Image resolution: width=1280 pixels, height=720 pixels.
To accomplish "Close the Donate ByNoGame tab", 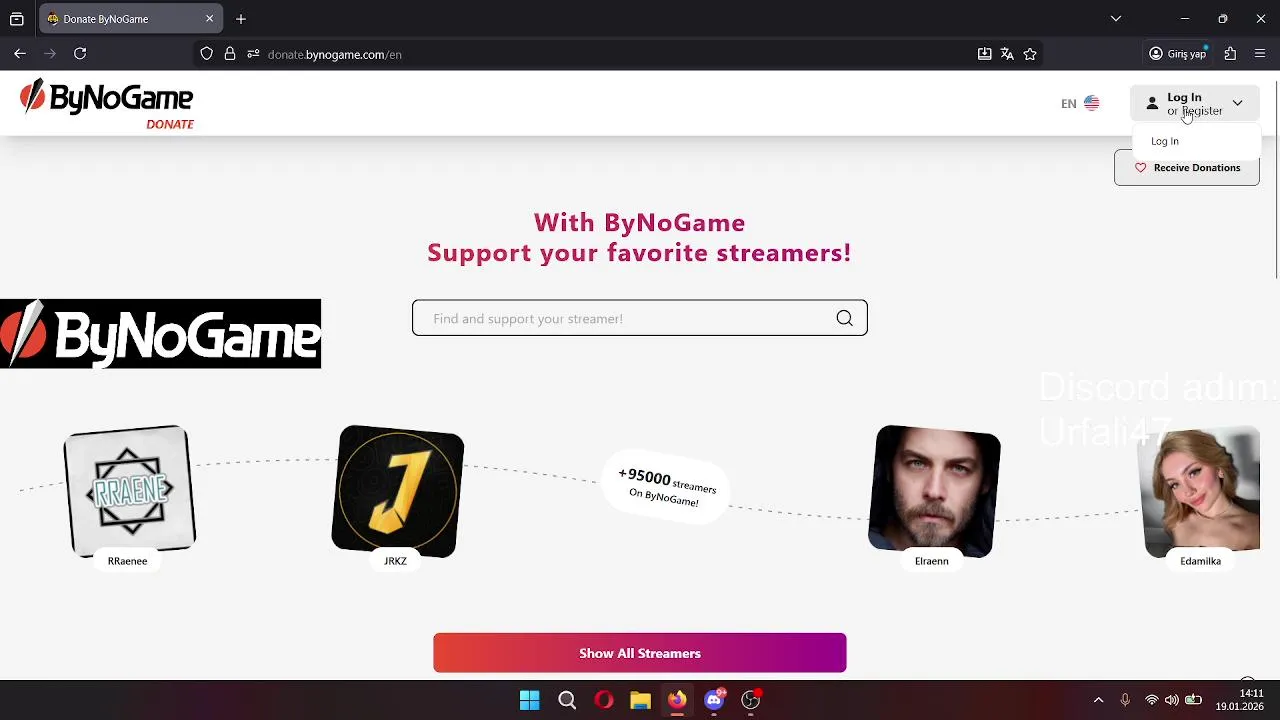I will pyautogui.click(x=209, y=19).
